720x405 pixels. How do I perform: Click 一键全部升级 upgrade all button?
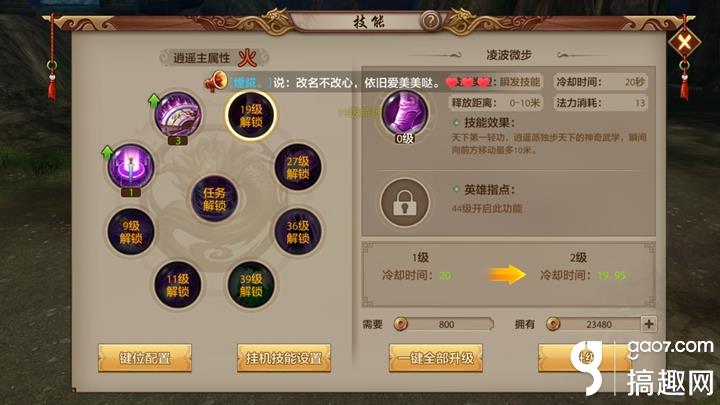pos(436,358)
